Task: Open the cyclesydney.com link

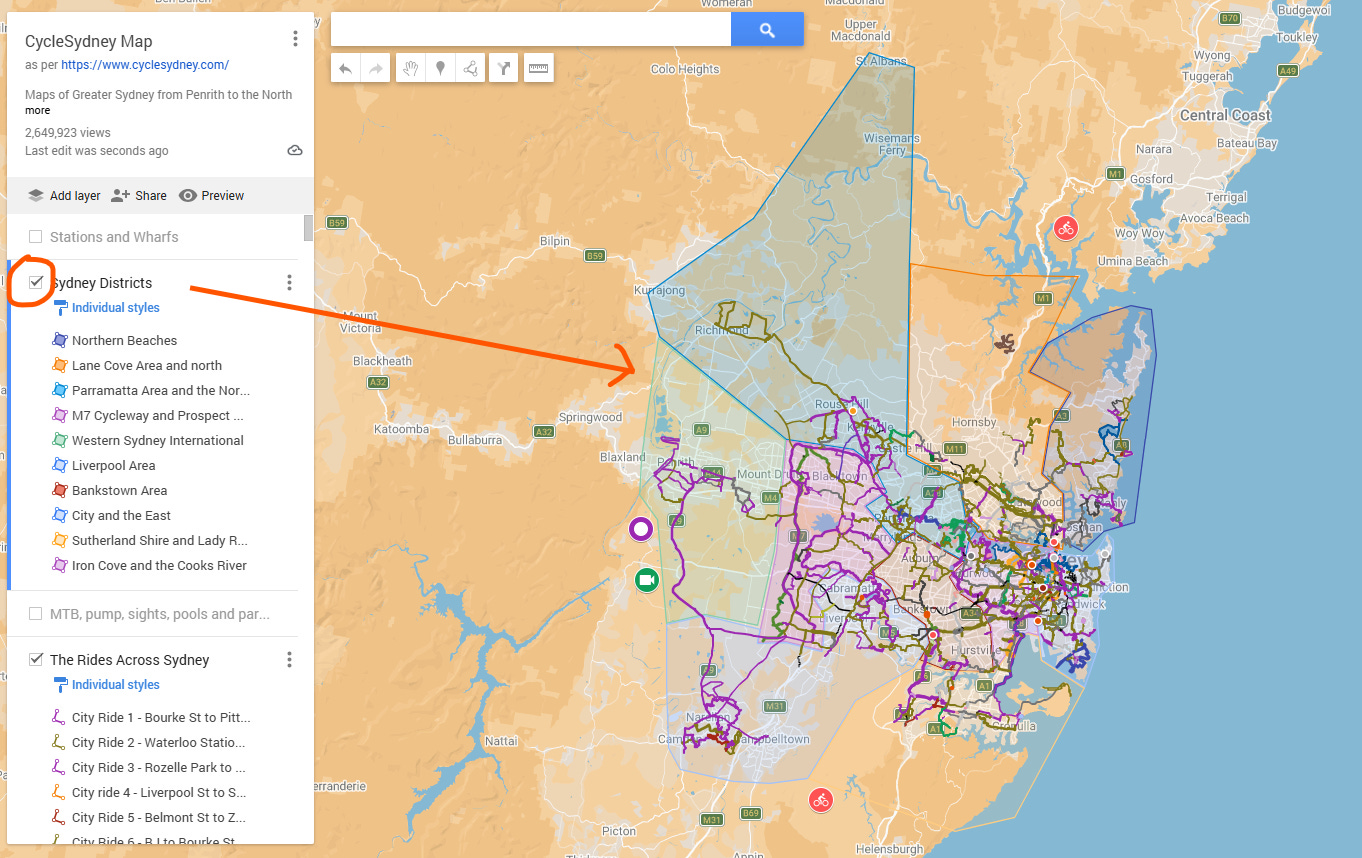Action: 145,65
